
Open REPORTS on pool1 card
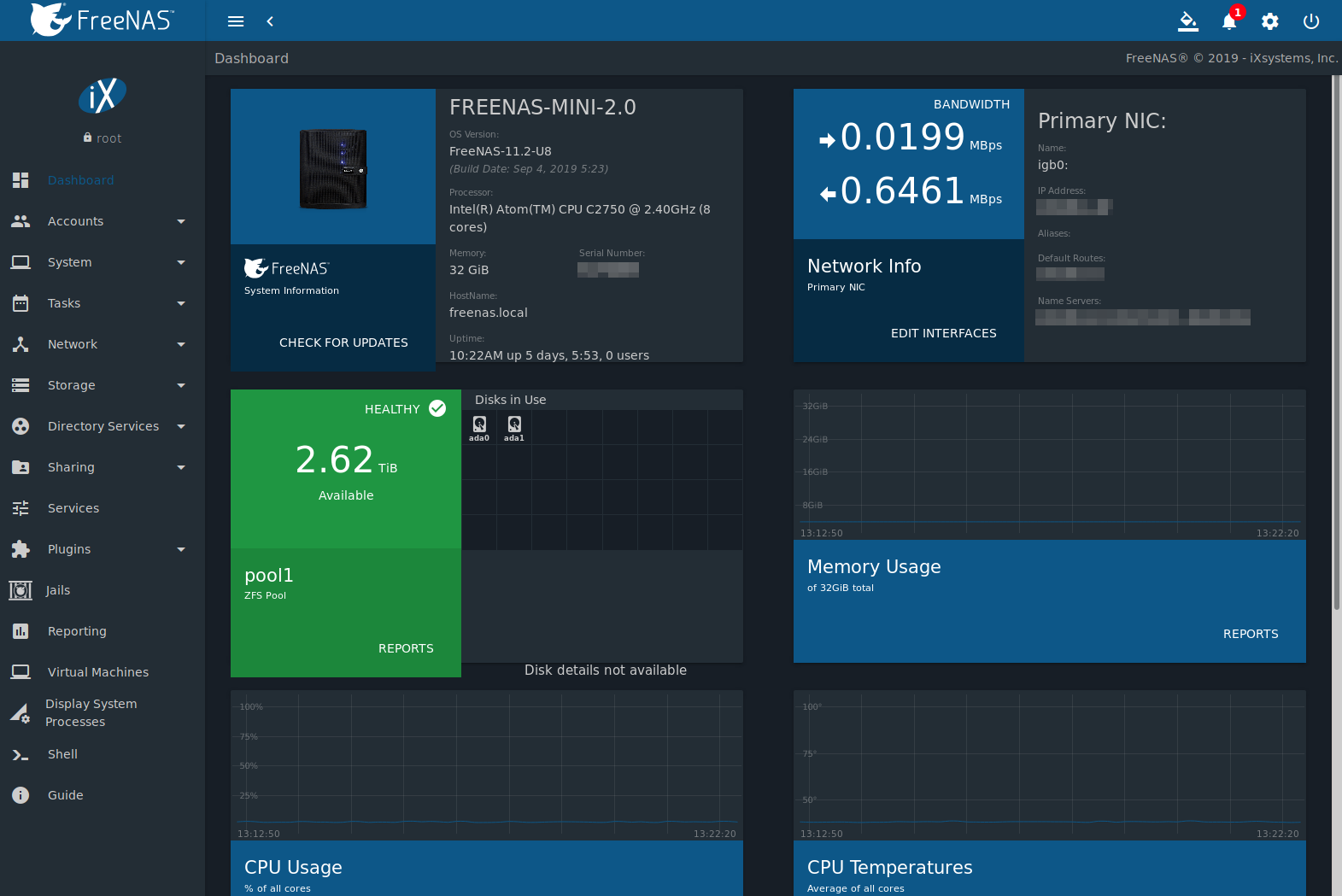(406, 648)
